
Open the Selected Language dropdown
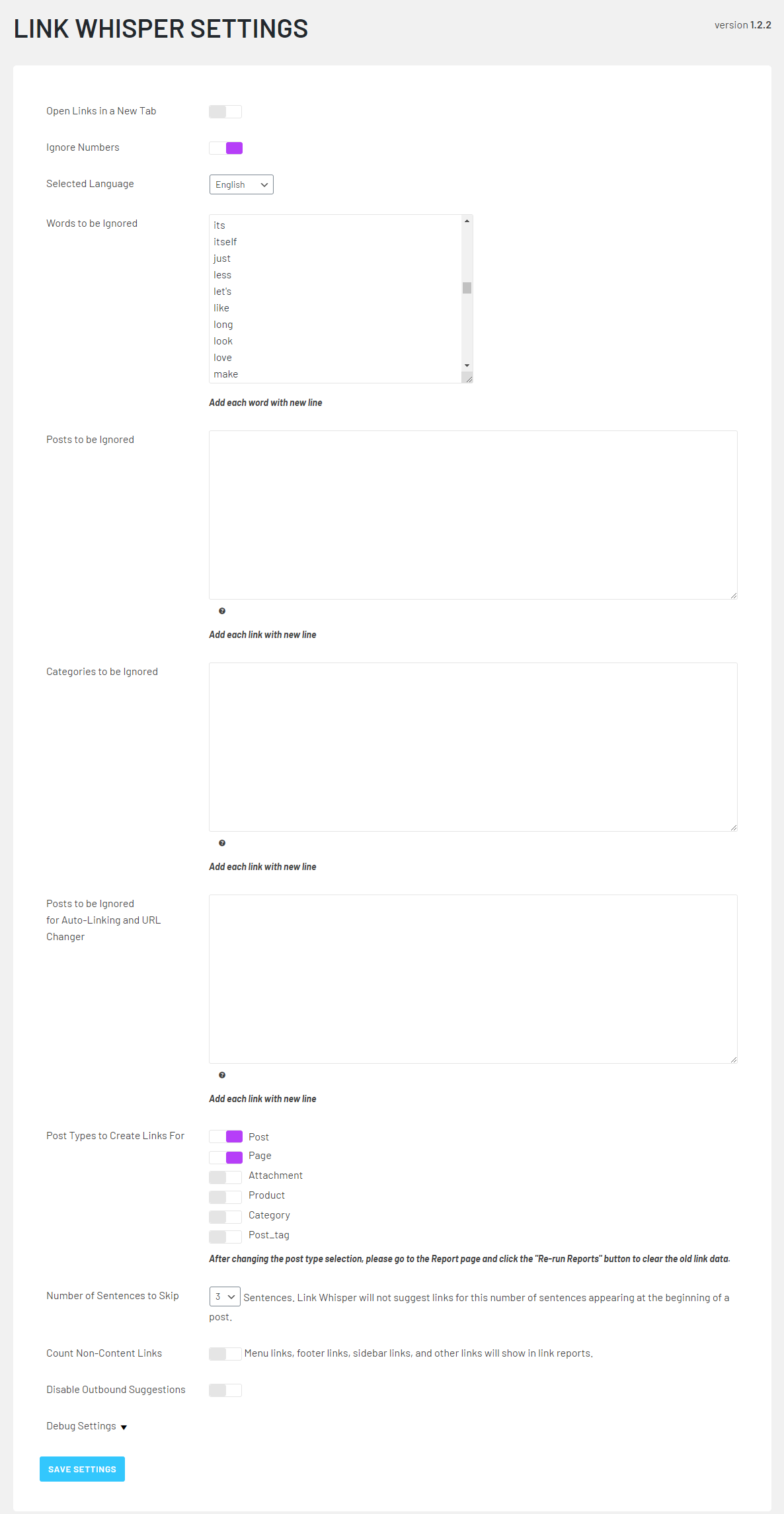pyautogui.click(x=241, y=184)
